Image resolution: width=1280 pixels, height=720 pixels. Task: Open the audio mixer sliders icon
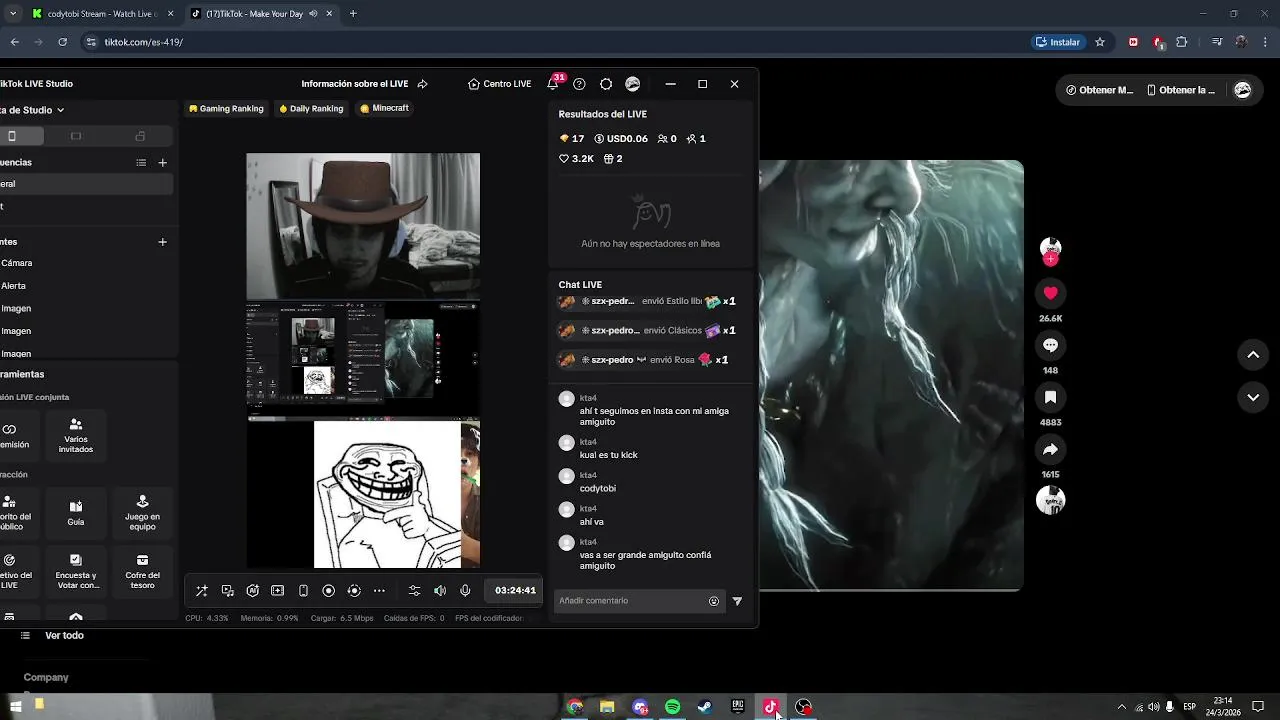pos(415,591)
